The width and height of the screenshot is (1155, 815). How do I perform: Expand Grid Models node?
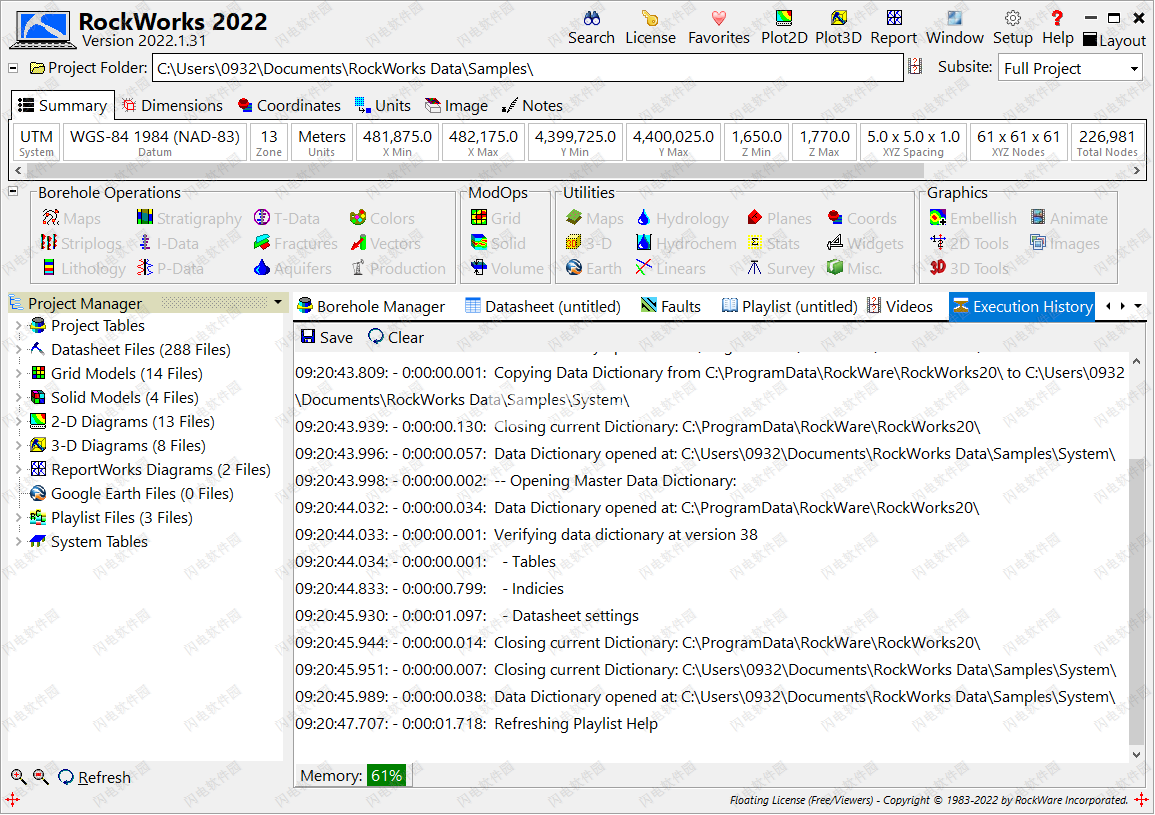tap(18, 373)
